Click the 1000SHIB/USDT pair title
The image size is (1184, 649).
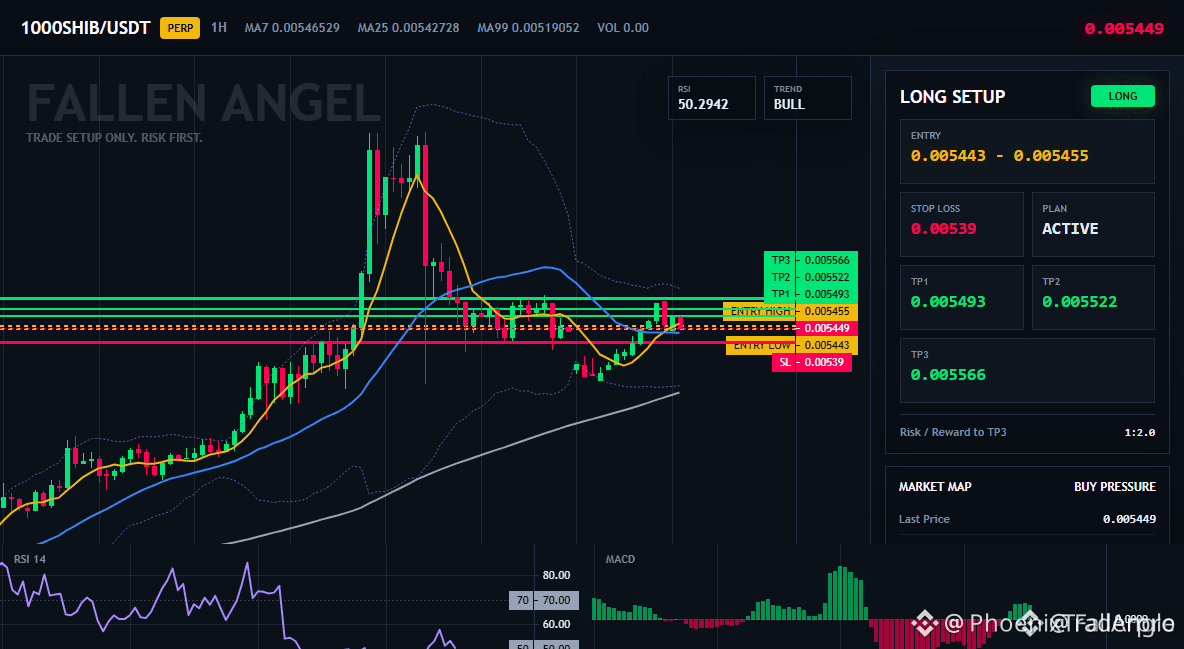(x=85, y=28)
